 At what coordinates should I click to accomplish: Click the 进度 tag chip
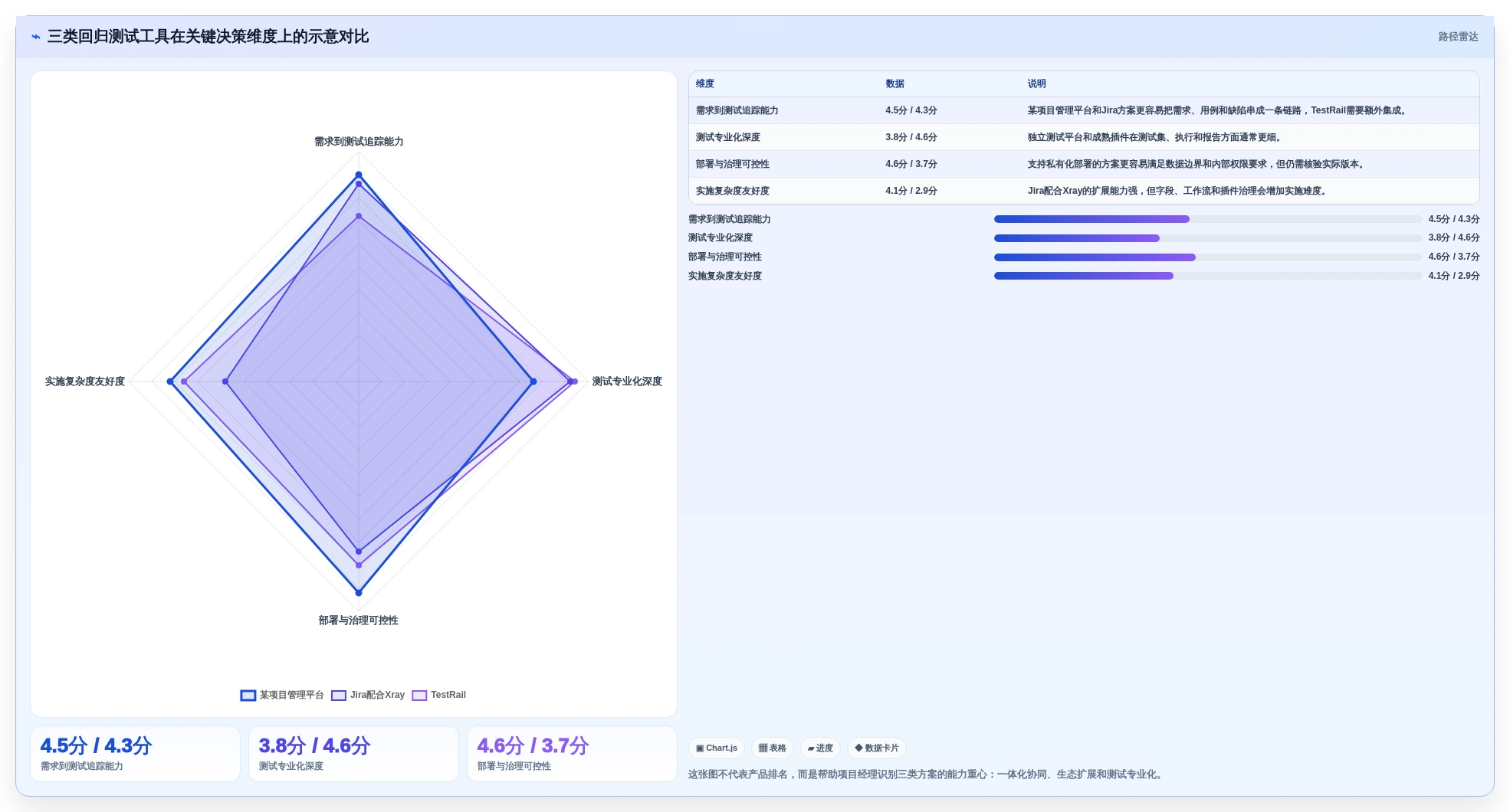tap(820, 748)
